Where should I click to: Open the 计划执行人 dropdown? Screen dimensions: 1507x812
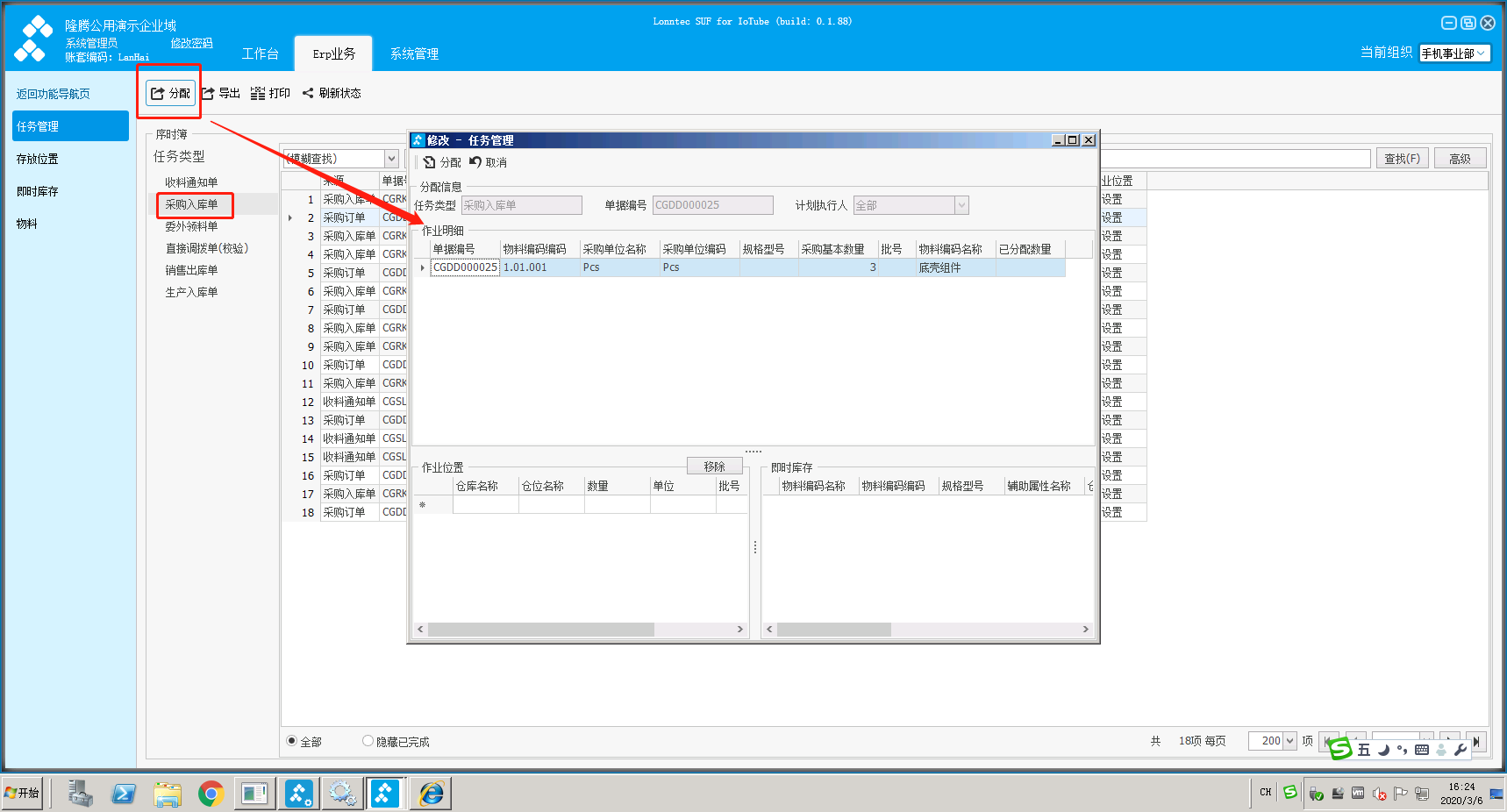point(961,205)
